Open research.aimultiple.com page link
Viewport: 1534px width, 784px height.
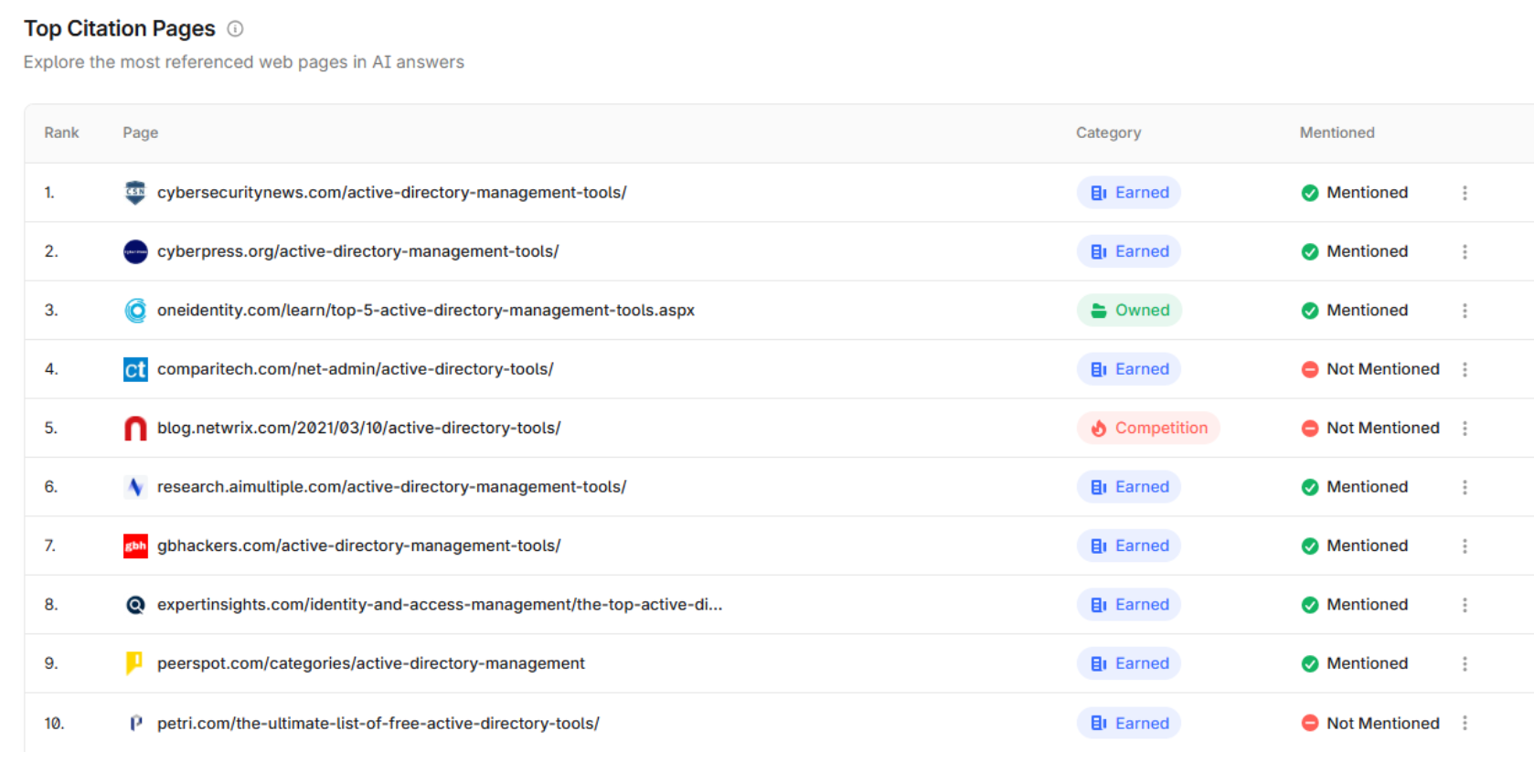(x=391, y=487)
